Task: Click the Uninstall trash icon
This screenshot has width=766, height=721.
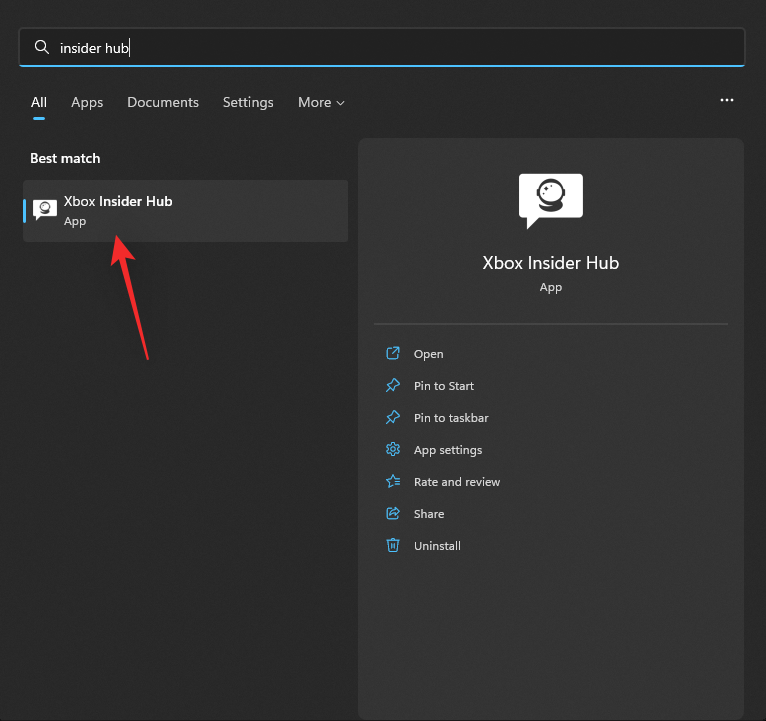Action: click(x=393, y=546)
